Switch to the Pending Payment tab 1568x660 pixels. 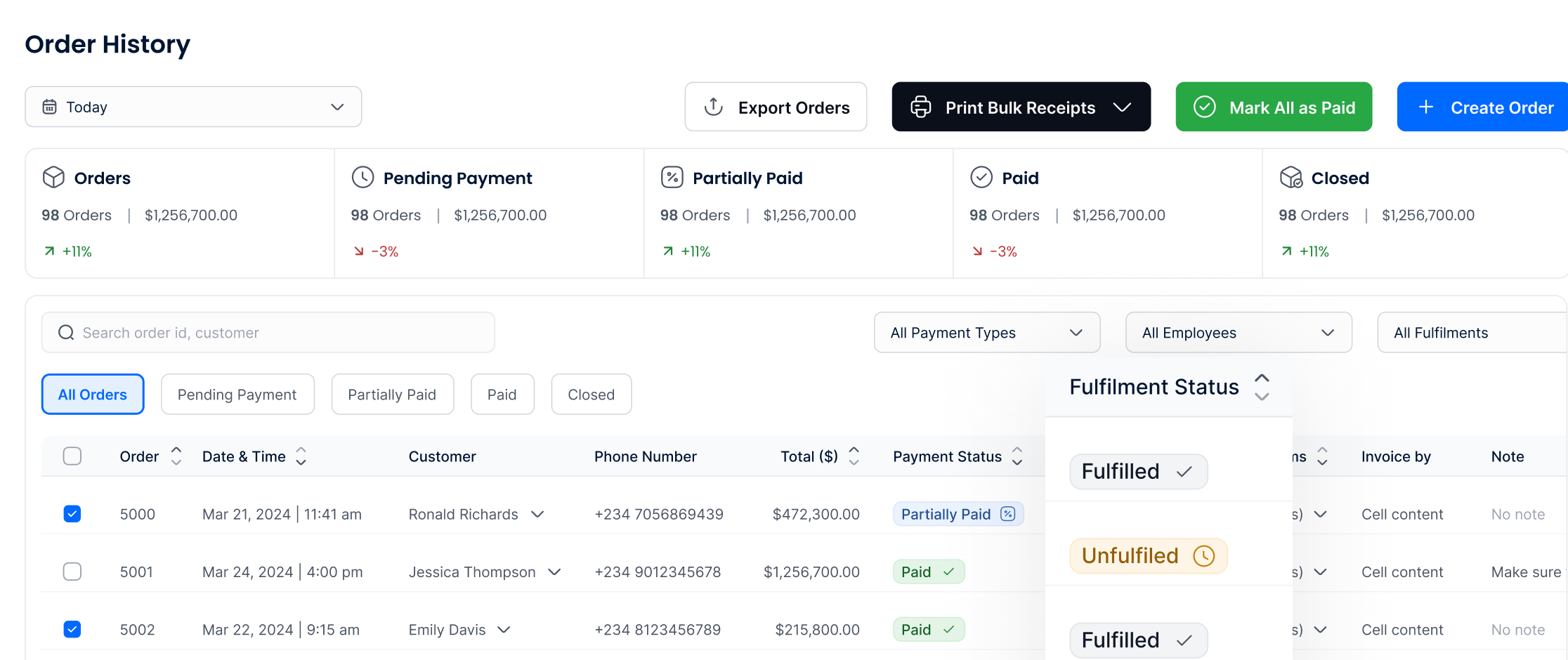pos(237,395)
